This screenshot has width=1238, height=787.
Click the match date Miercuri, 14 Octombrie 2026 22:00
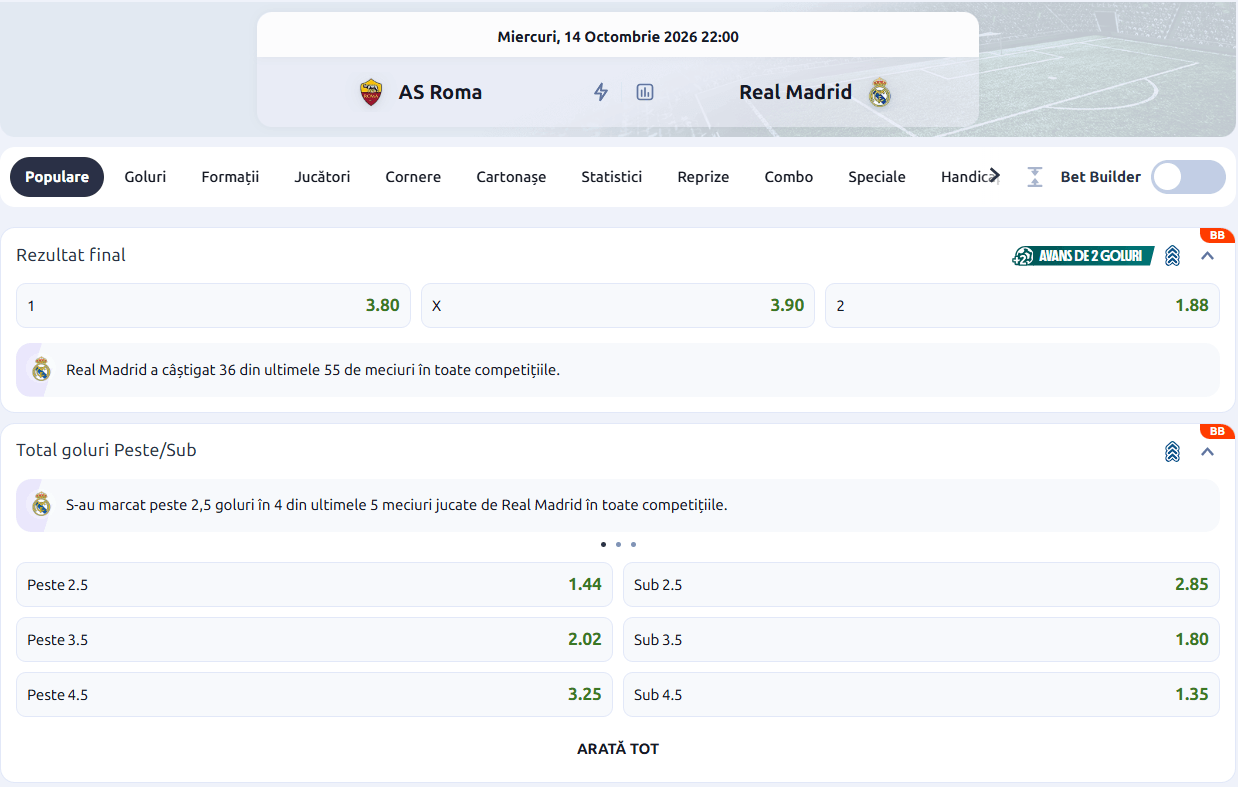[618, 37]
